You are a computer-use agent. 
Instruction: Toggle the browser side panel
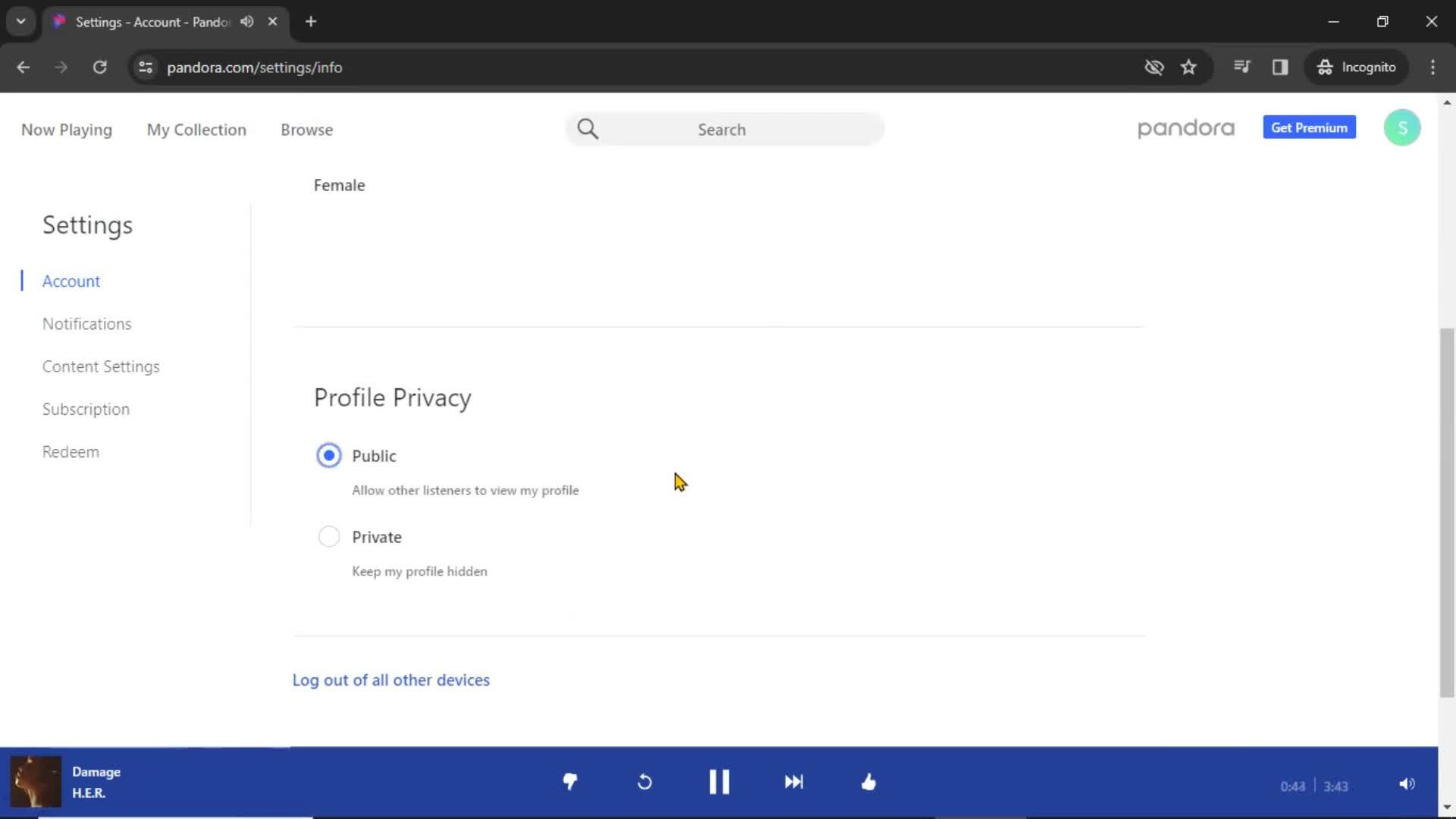[x=1280, y=67]
